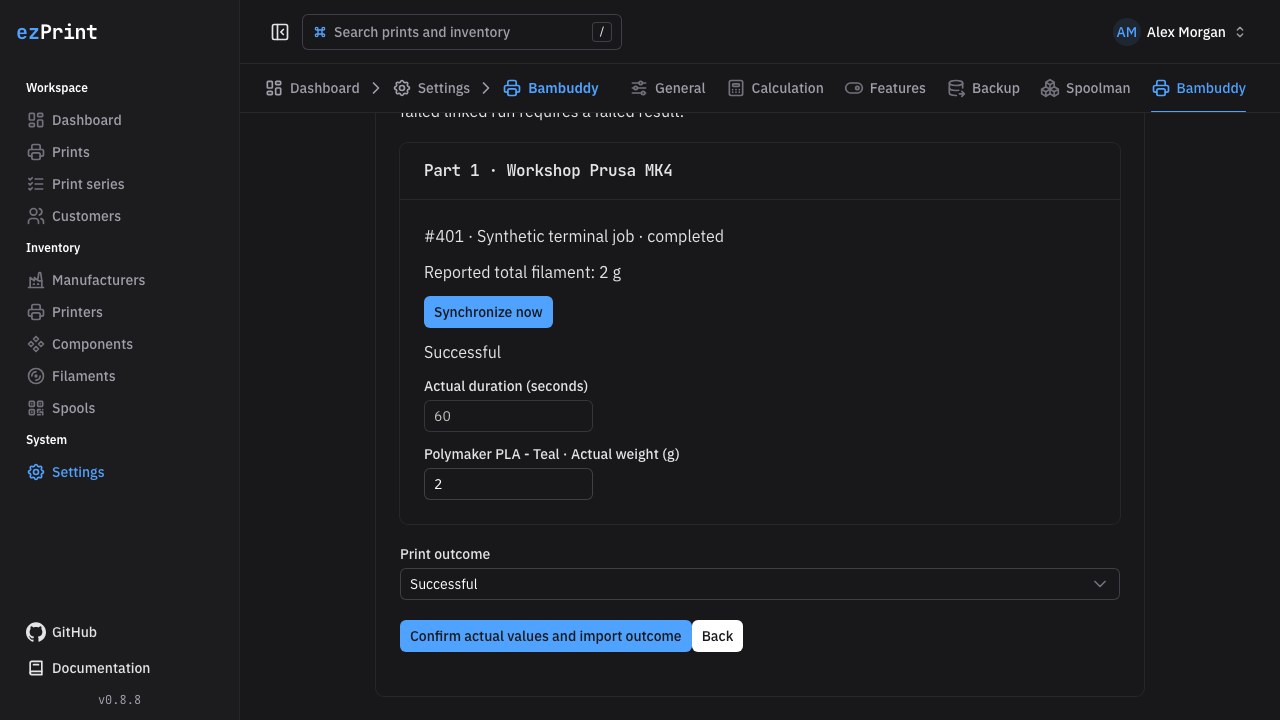Open the Backup tab
The width and height of the screenshot is (1280, 720).
tap(984, 88)
